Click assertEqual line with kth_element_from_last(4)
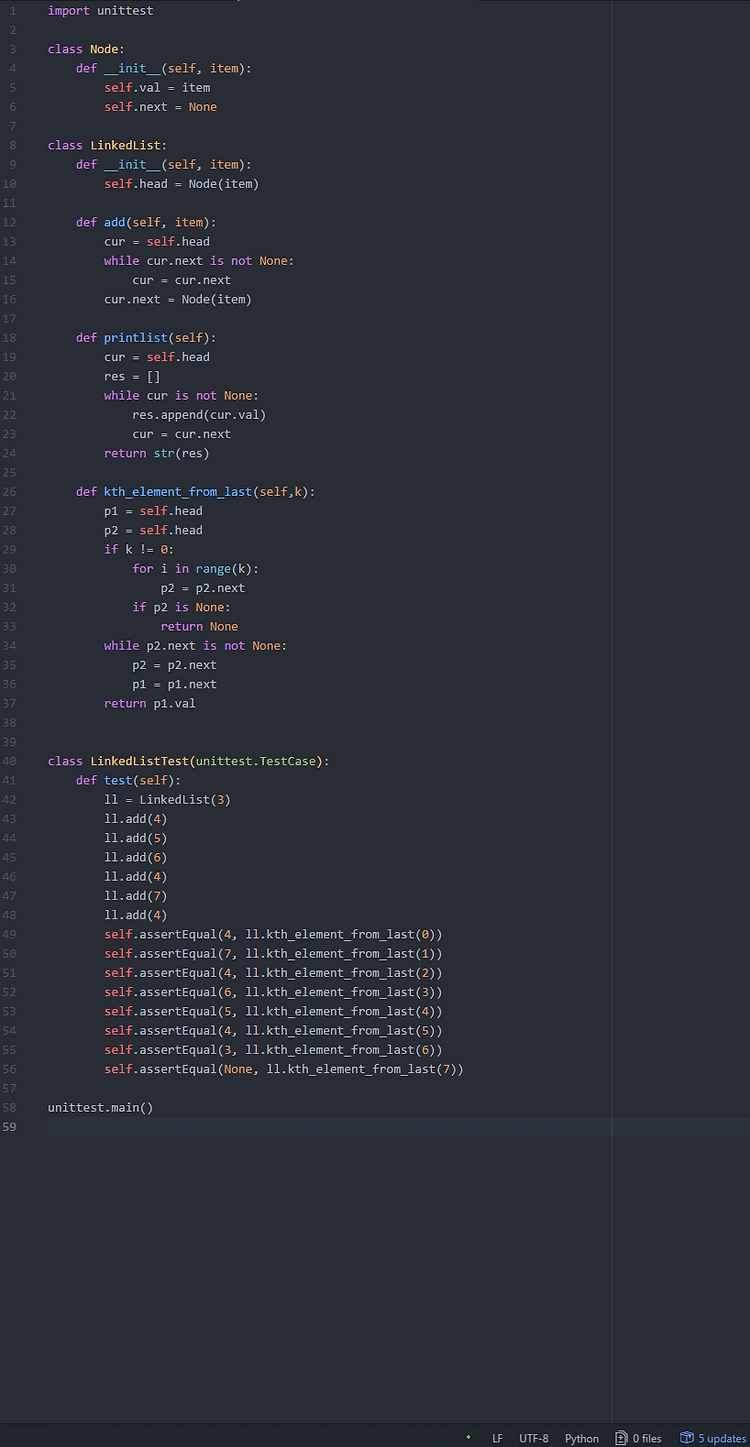This screenshot has height=1447, width=750. click(273, 1011)
